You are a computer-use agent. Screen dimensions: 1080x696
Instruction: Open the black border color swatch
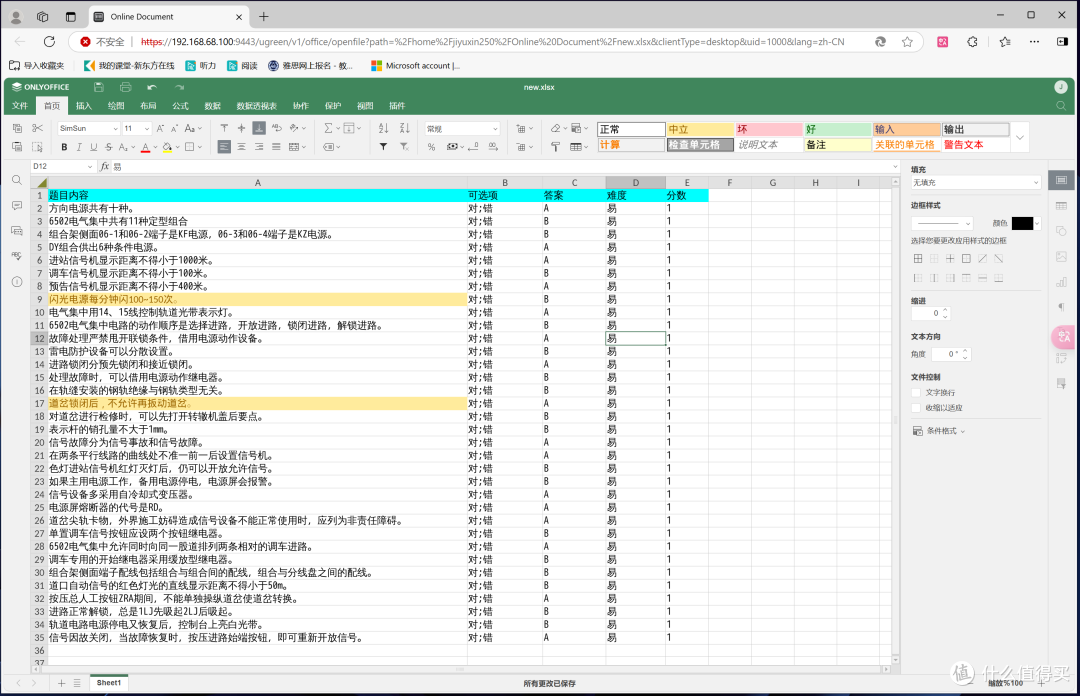[x=1022, y=223]
